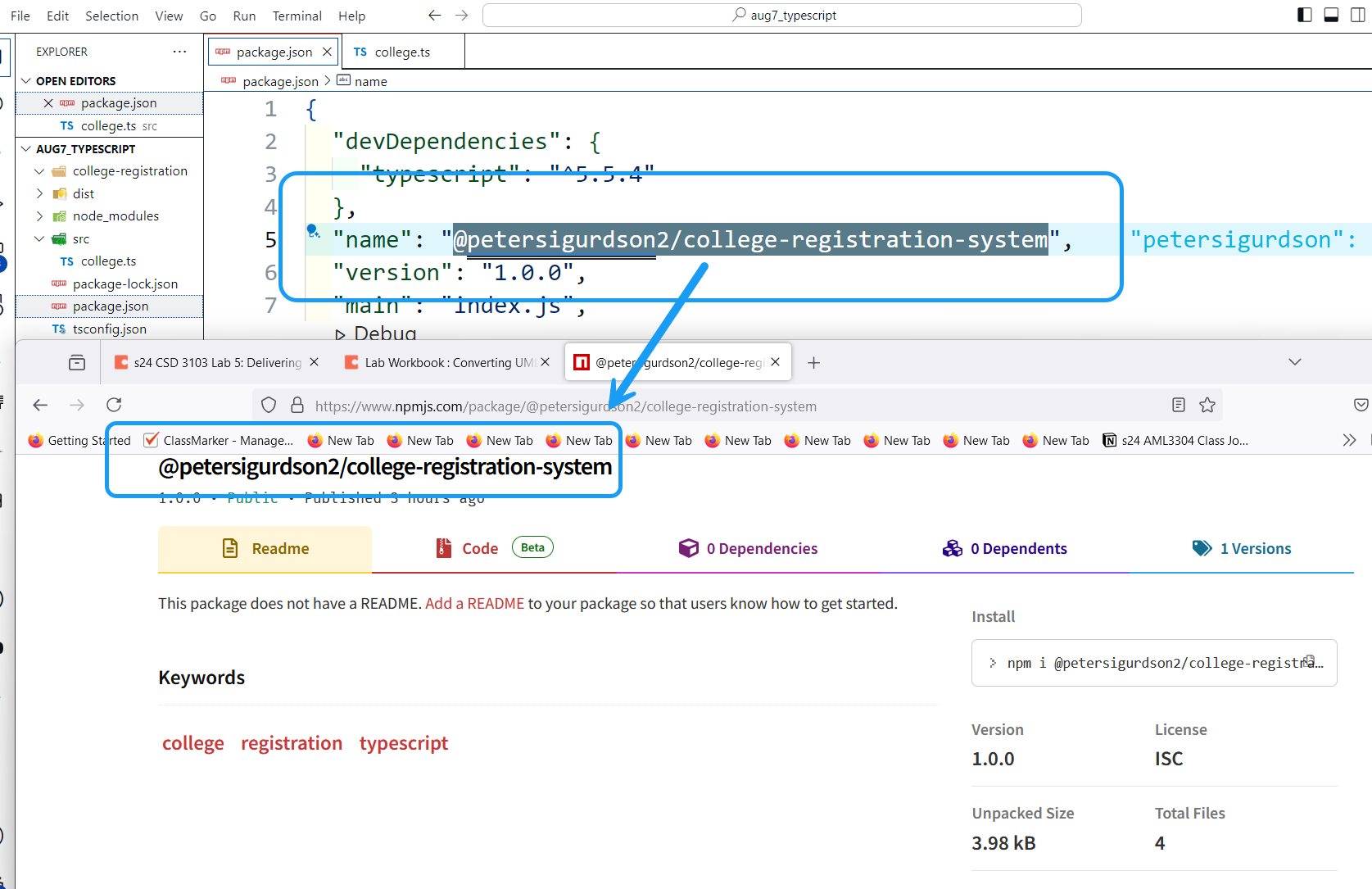Open the Help menu
This screenshot has height=889, width=1372.
(351, 16)
